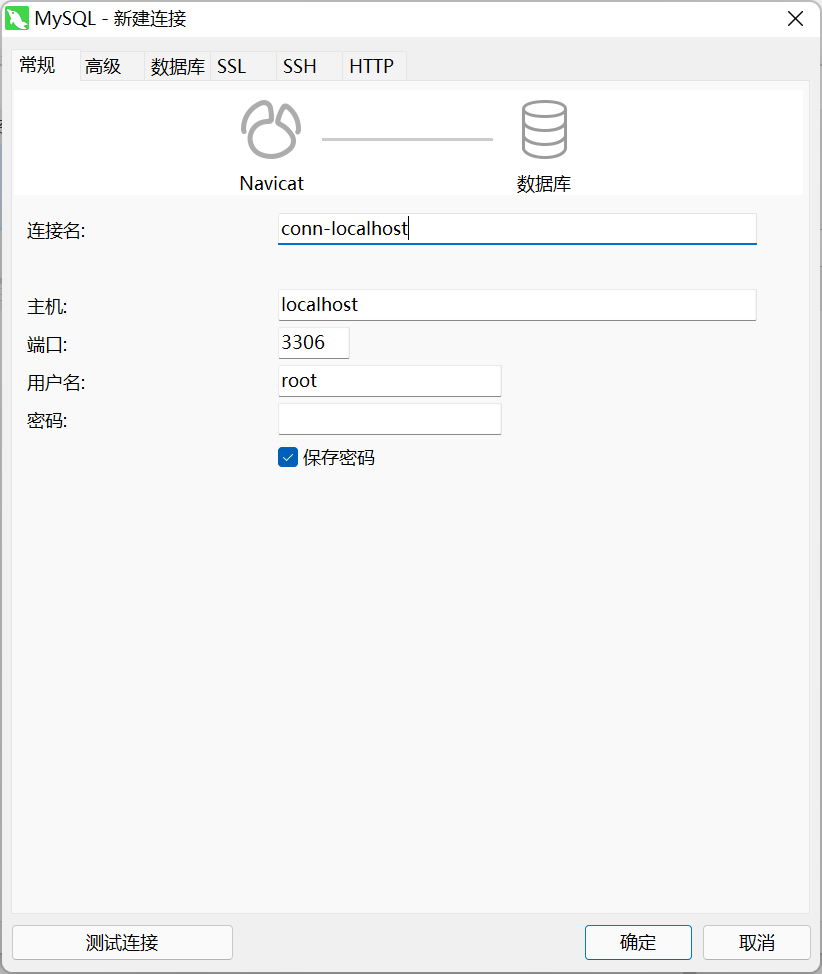
Task: Click the Navicat caption text
Action: coord(272,183)
